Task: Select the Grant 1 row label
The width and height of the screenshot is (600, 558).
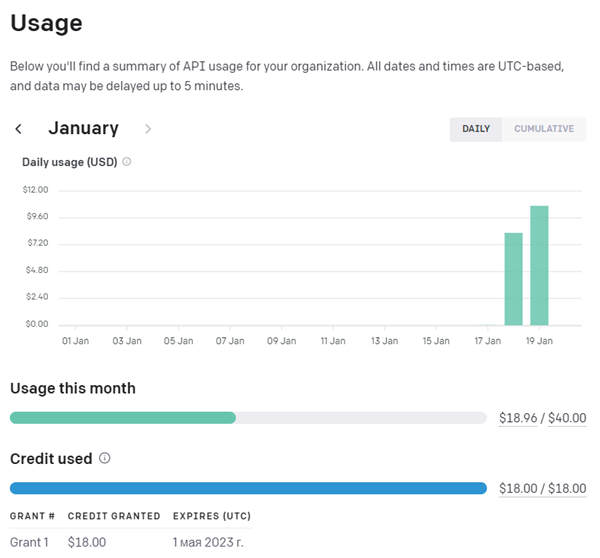Action: pyautogui.click(x=29, y=542)
